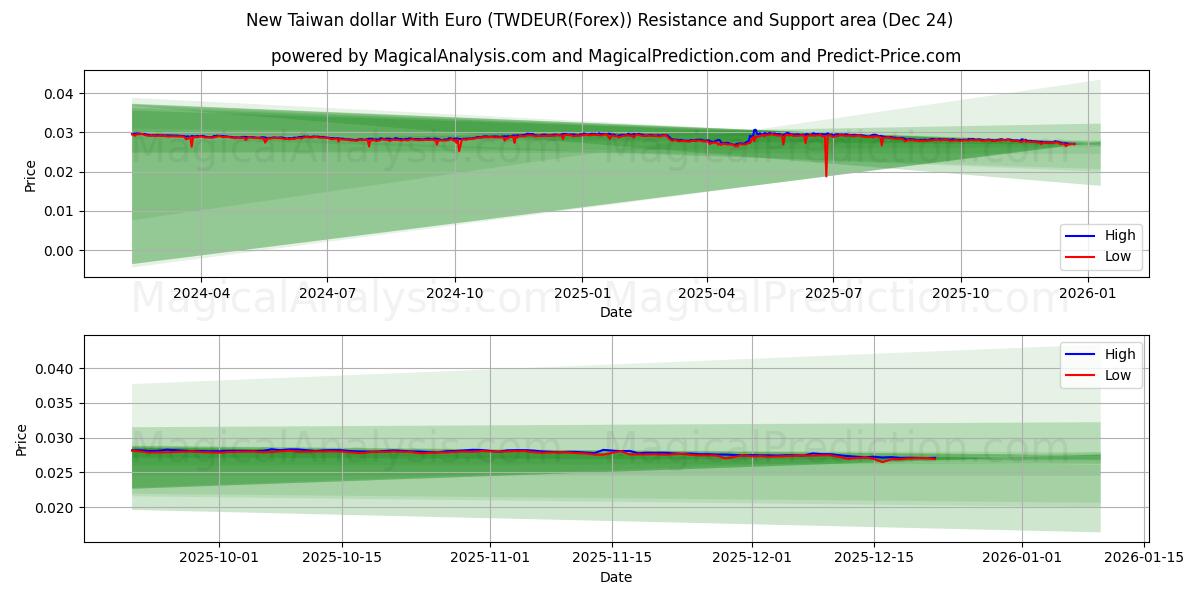Select the chart title text

click(600, 18)
